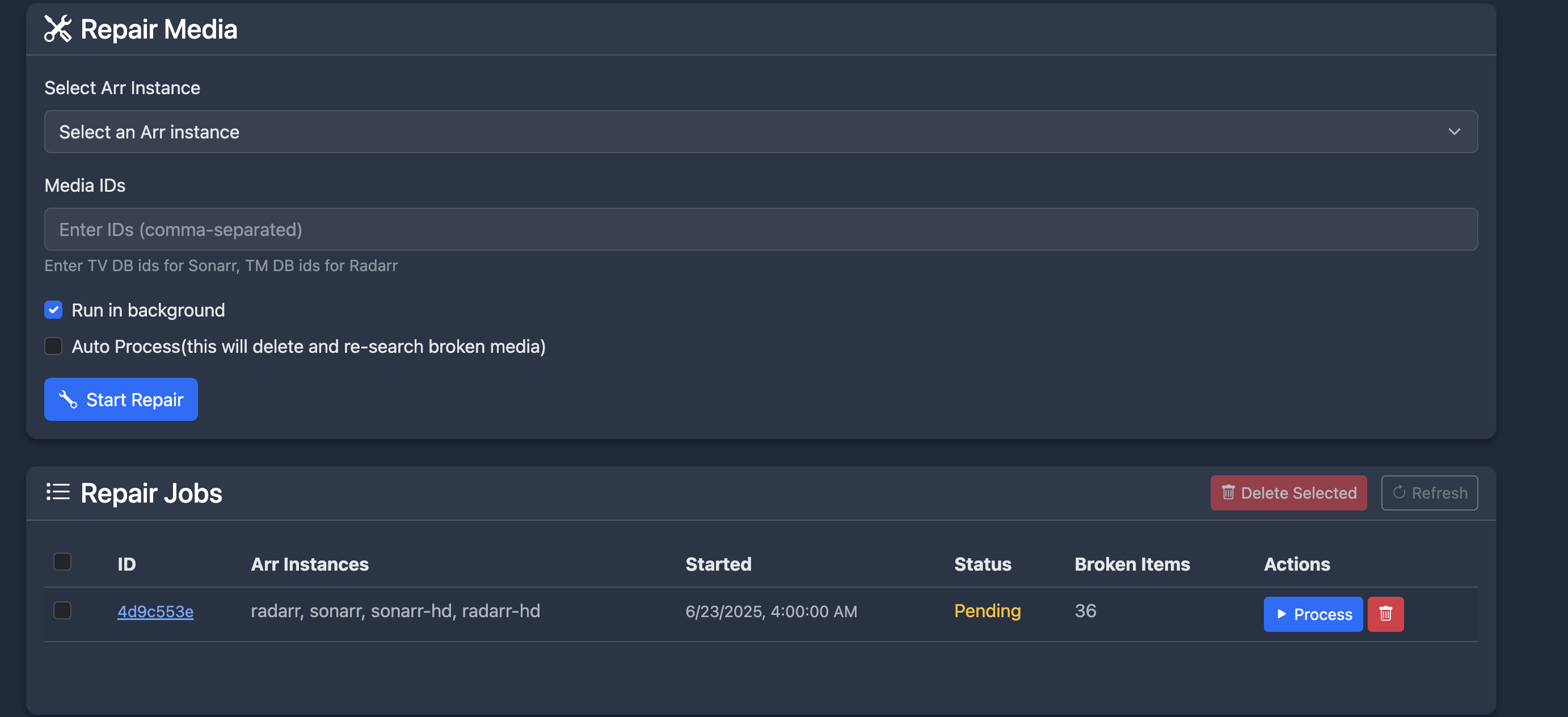Click the Repair Jobs list icon

point(58,492)
